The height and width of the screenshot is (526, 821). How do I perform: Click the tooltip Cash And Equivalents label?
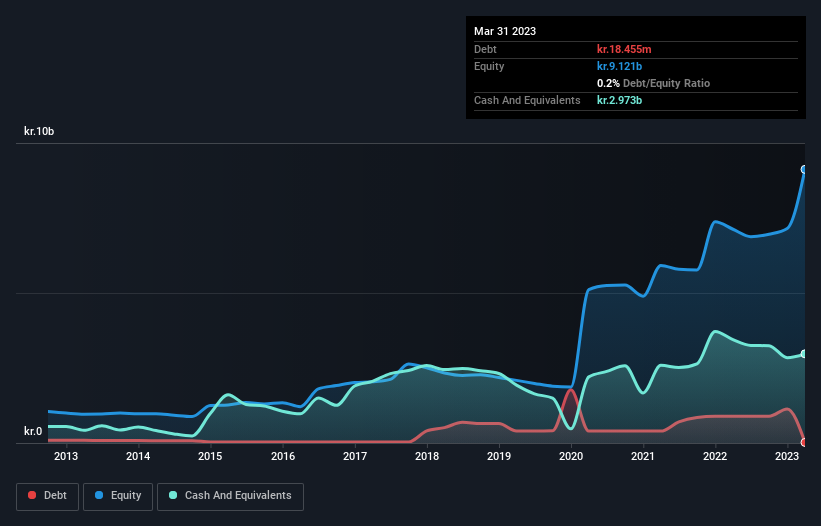pos(527,100)
